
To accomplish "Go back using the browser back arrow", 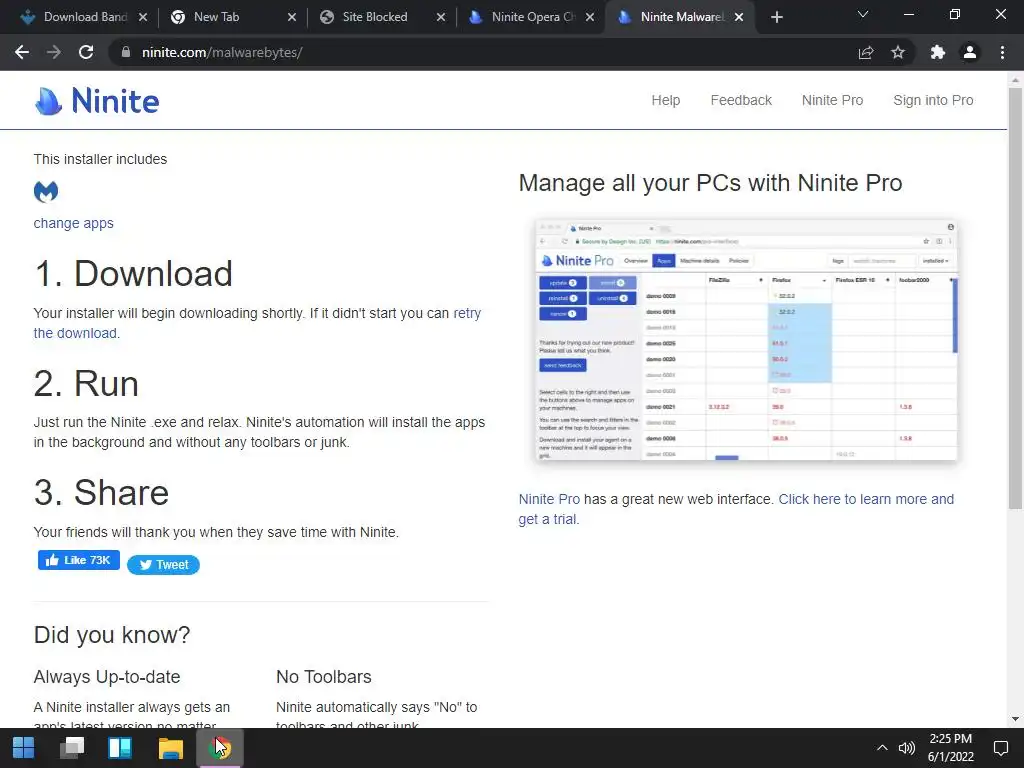I will (22, 52).
